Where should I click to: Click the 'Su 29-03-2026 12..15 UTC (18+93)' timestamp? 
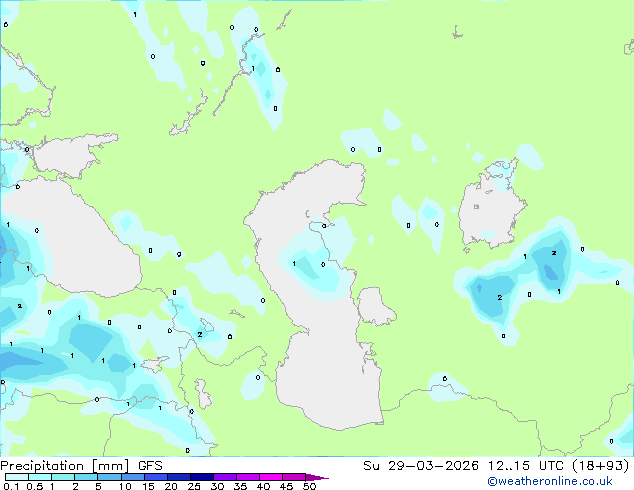pyautogui.click(x=496, y=466)
